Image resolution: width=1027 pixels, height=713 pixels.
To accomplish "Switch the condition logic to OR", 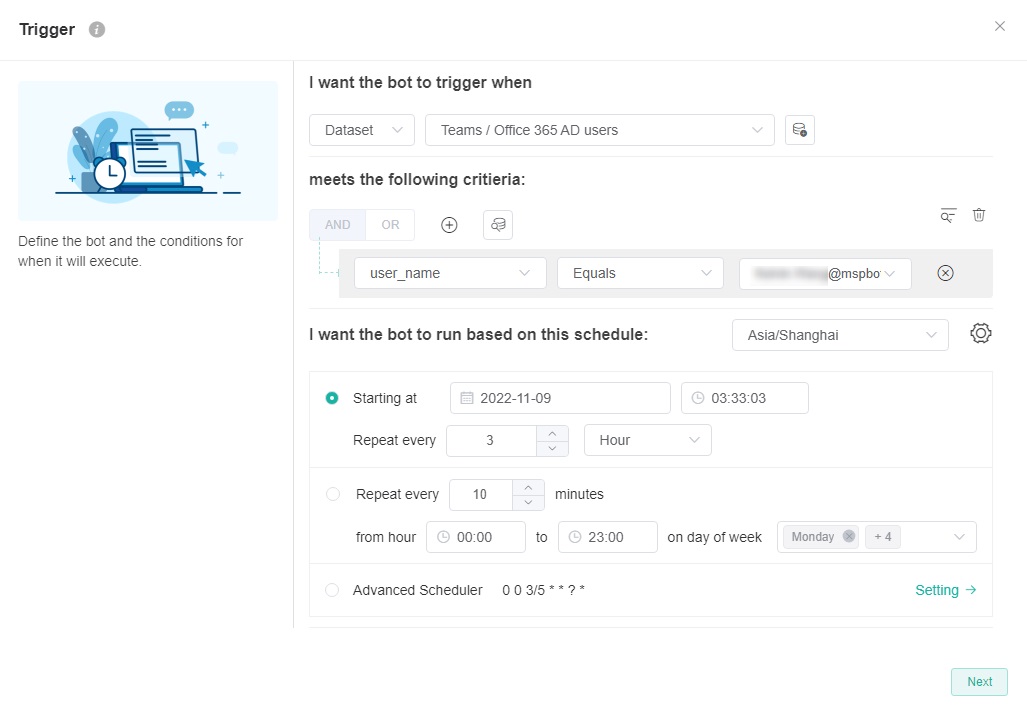I will click(x=390, y=224).
